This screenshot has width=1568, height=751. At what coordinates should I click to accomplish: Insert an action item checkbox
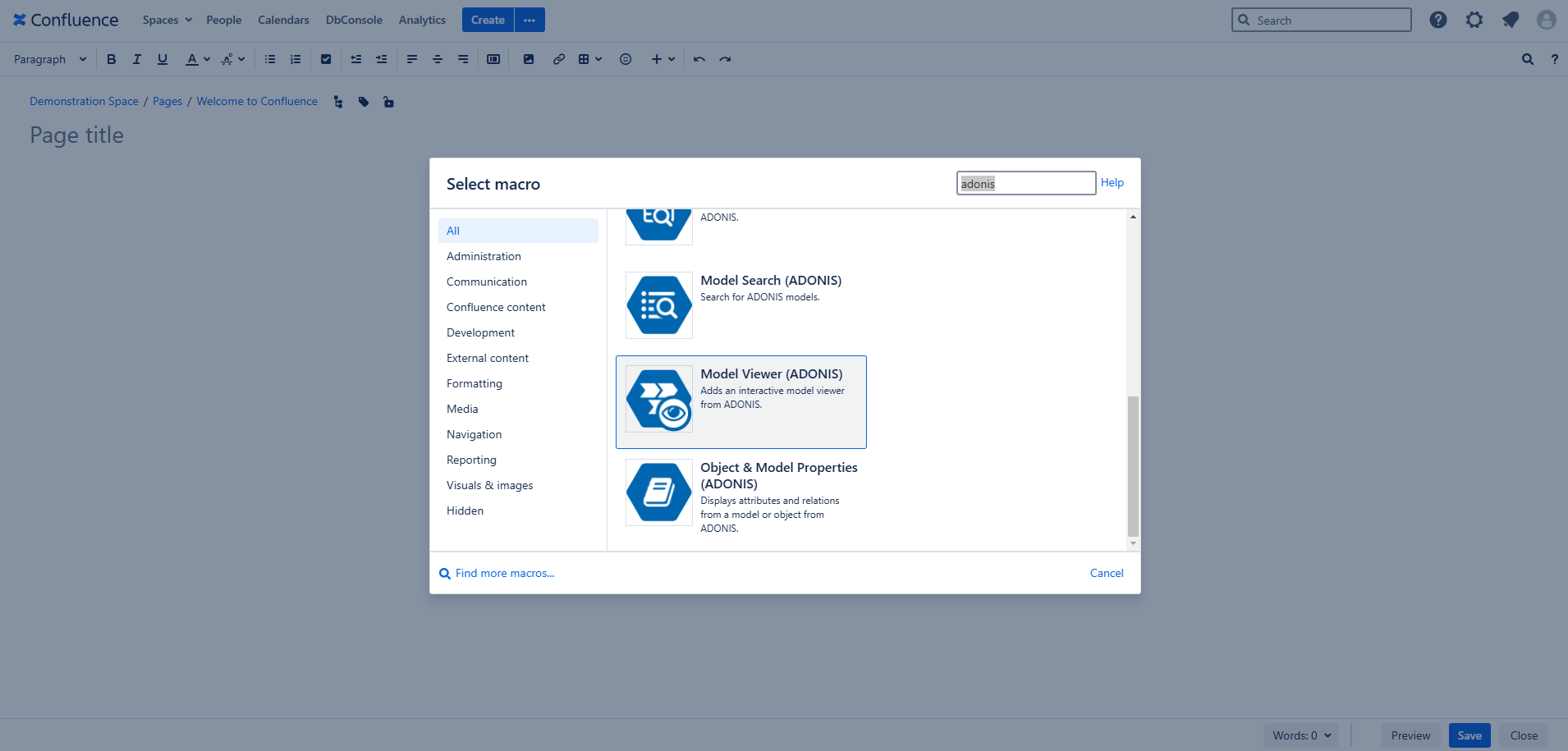tap(326, 58)
